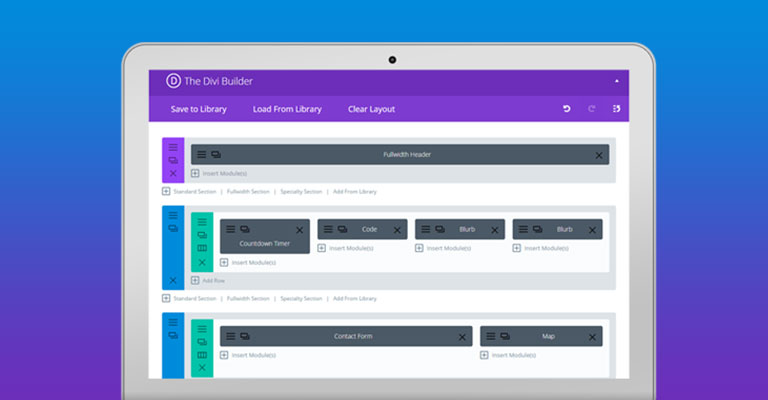Change column structure of Countdown Timer row
The width and height of the screenshot is (768, 400).
tap(202, 248)
